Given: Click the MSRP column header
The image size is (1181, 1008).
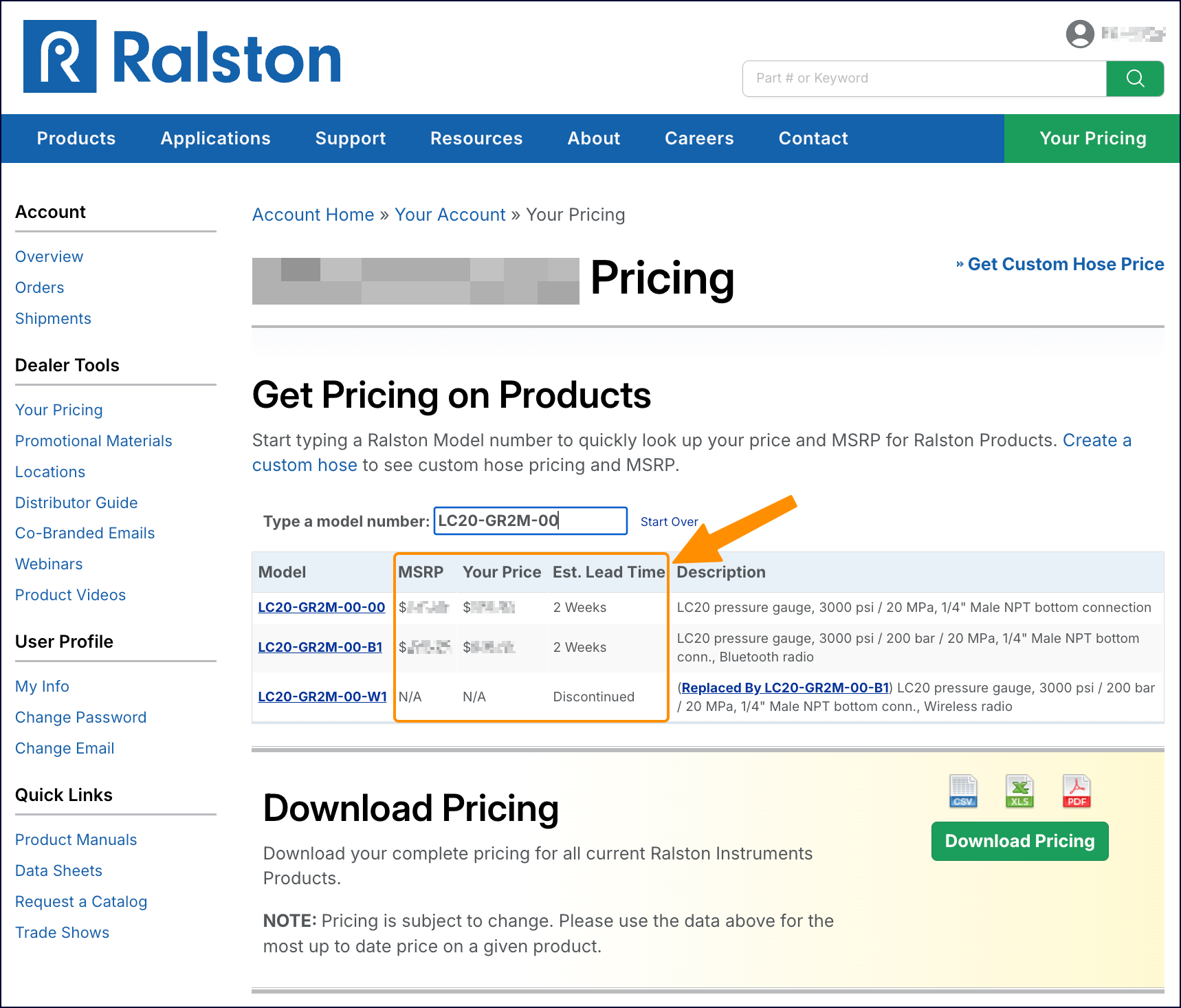Looking at the screenshot, I should [x=421, y=572].
